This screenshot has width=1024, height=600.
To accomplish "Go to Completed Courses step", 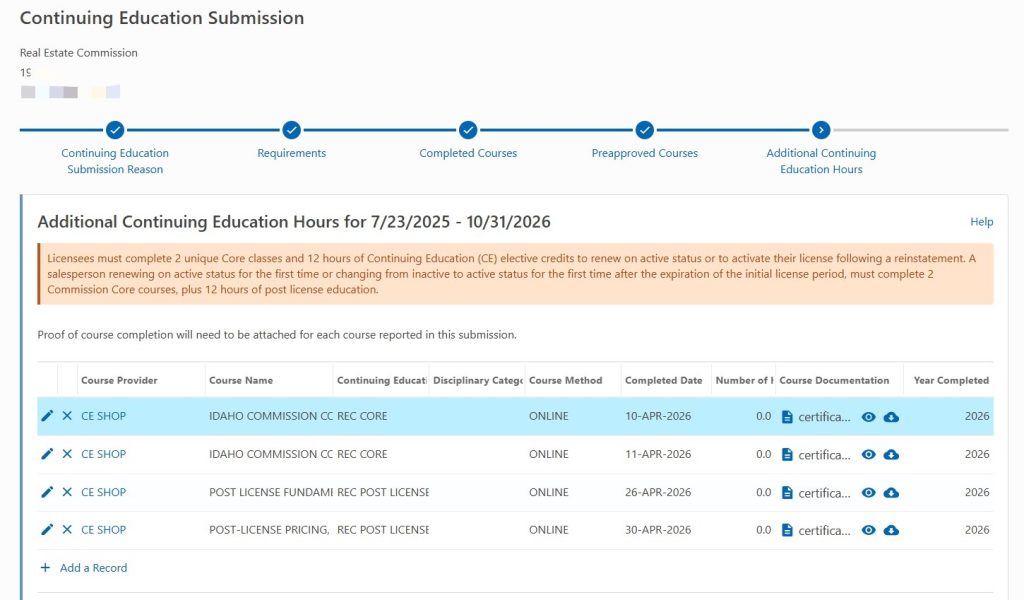I will click(x=468, y=153).
